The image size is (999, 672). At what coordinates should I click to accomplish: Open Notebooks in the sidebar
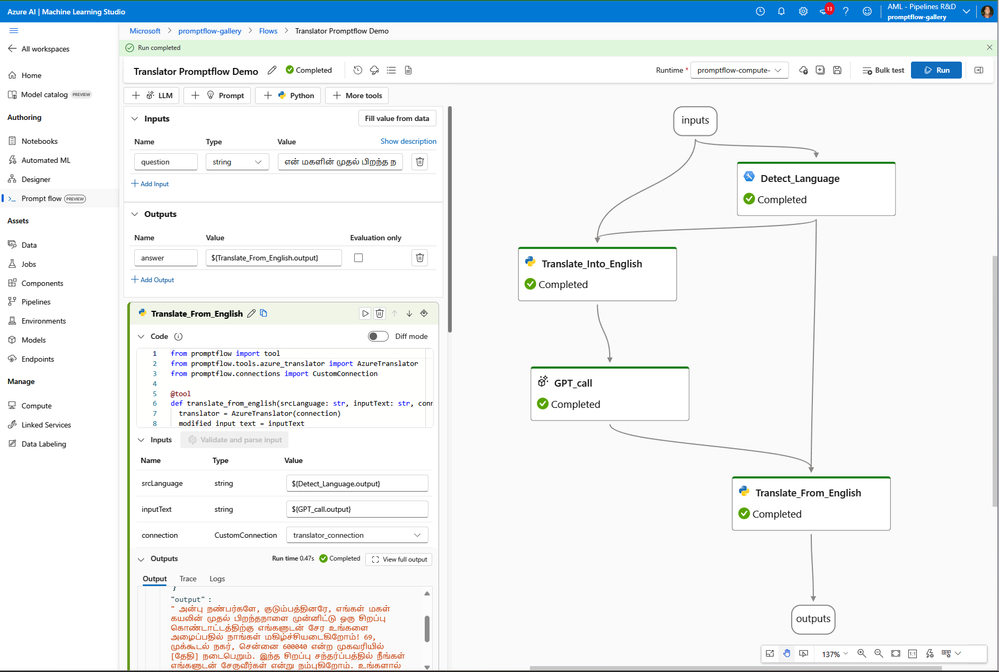40,141
